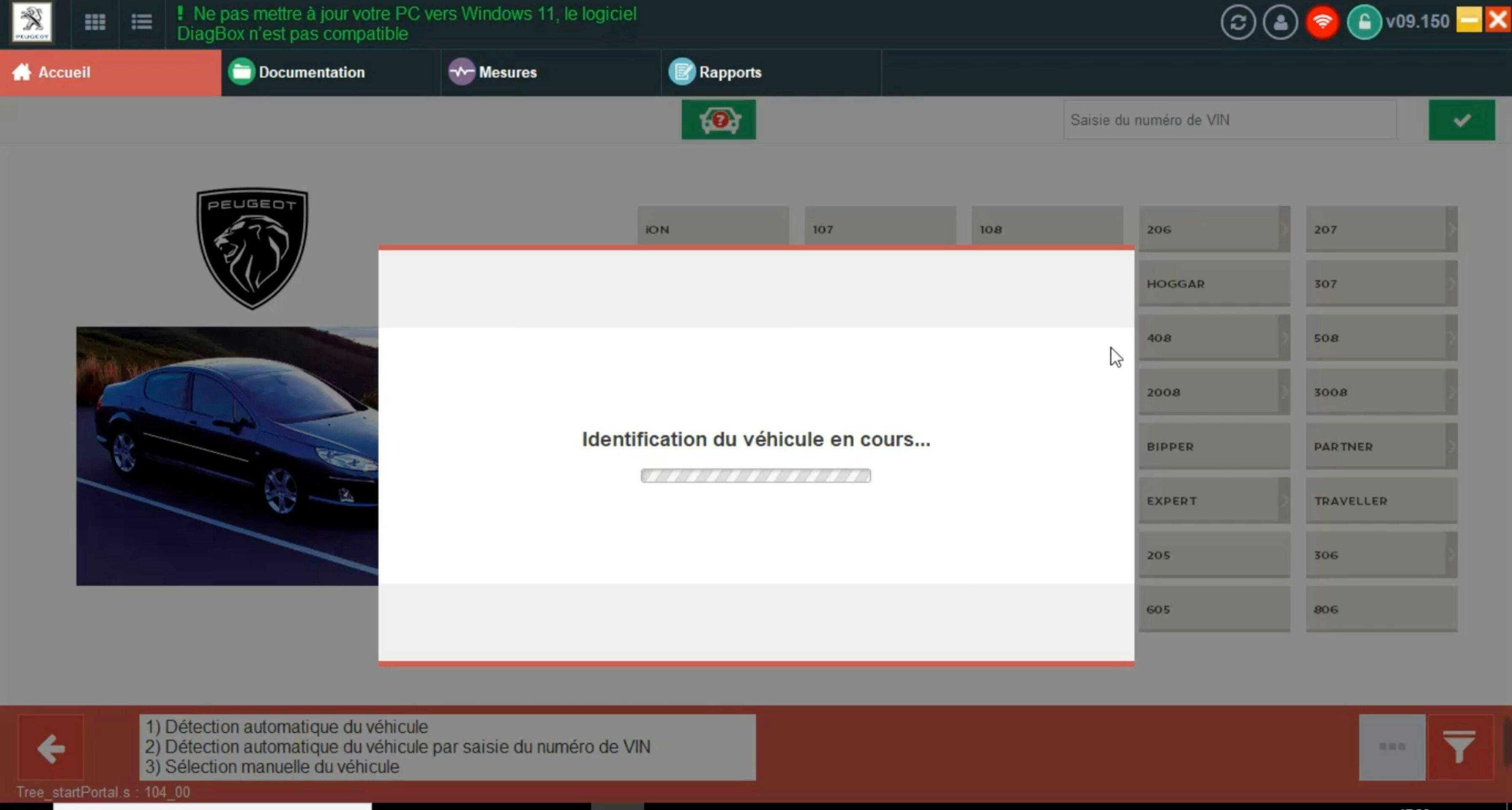
Task: Confirm VIN with green checkmark button
Action: point(1461,120)
